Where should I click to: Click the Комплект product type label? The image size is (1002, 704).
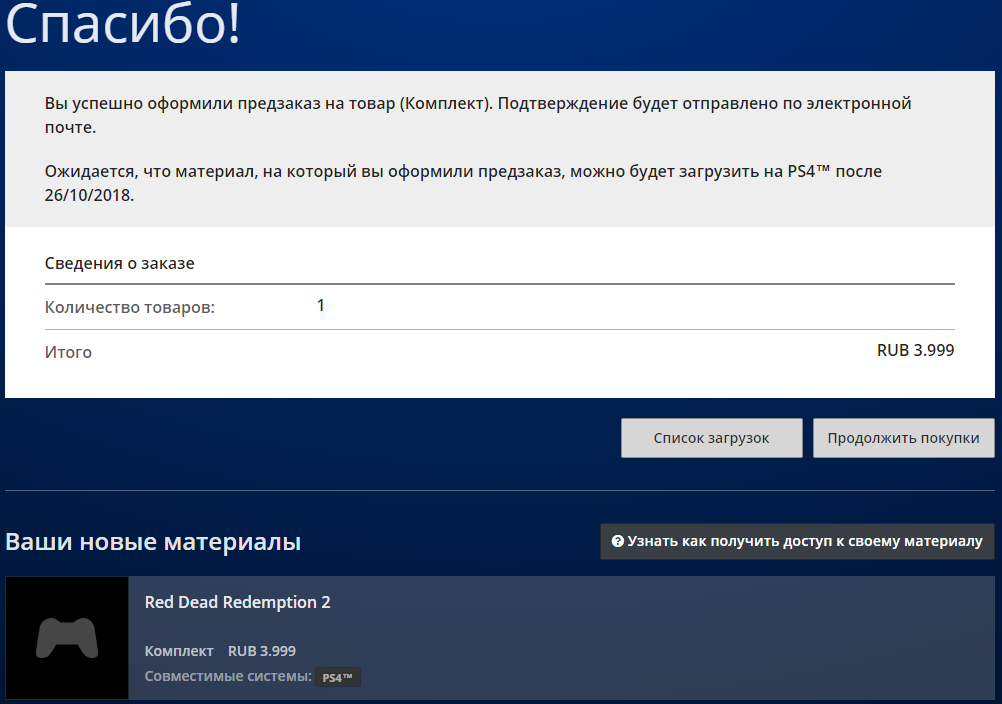tap(179, 650)
